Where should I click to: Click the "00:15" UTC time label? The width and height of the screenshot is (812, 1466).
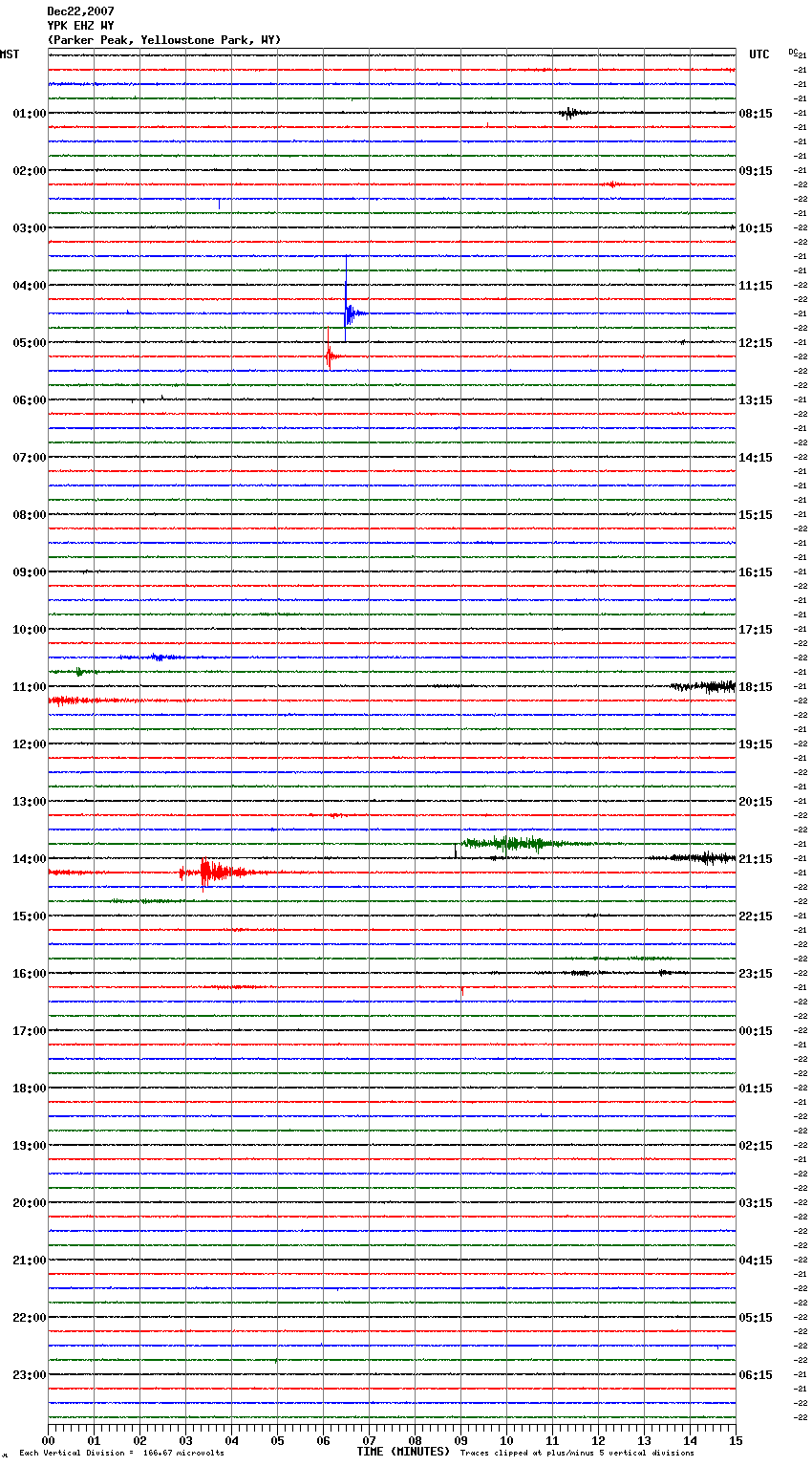coord(756,1031)
